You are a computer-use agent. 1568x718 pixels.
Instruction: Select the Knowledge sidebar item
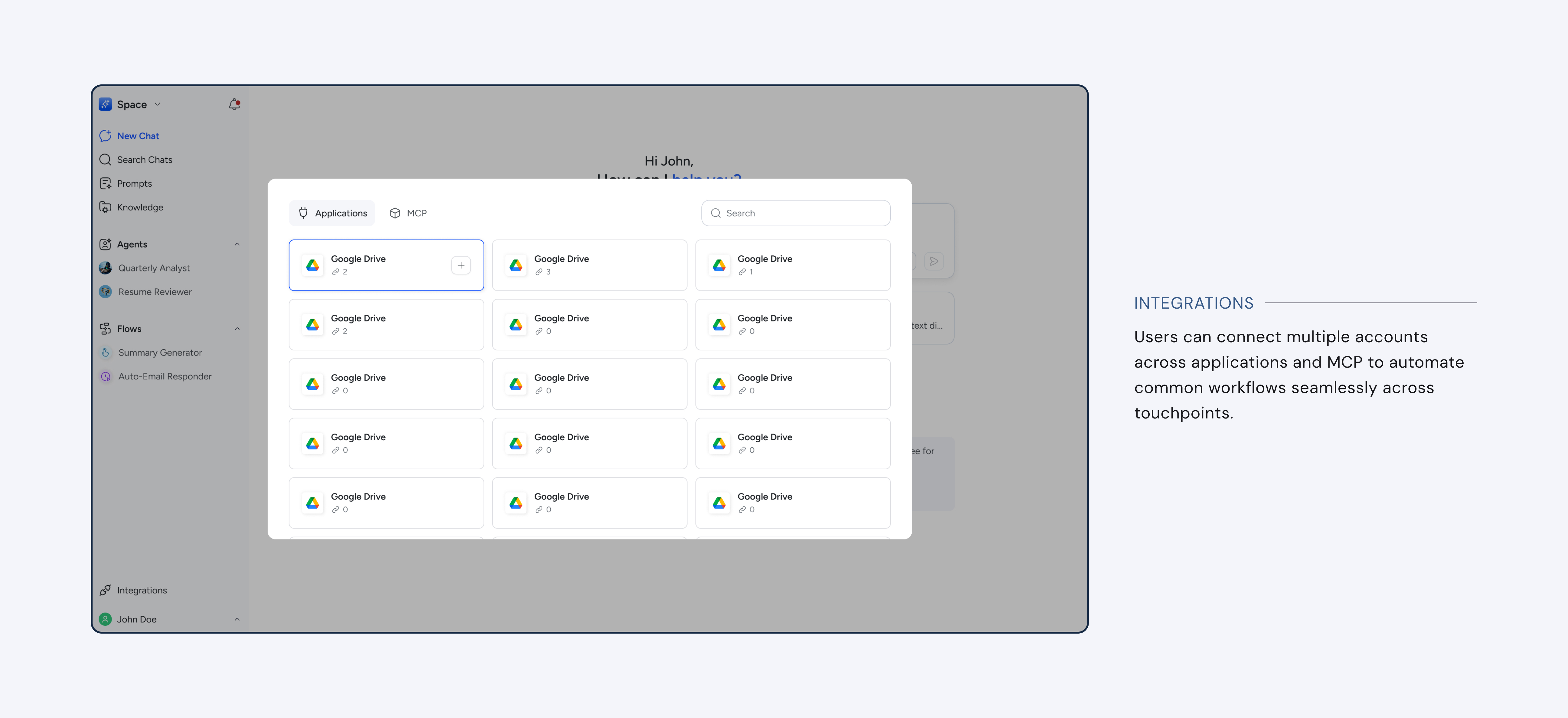click(139, 207)
